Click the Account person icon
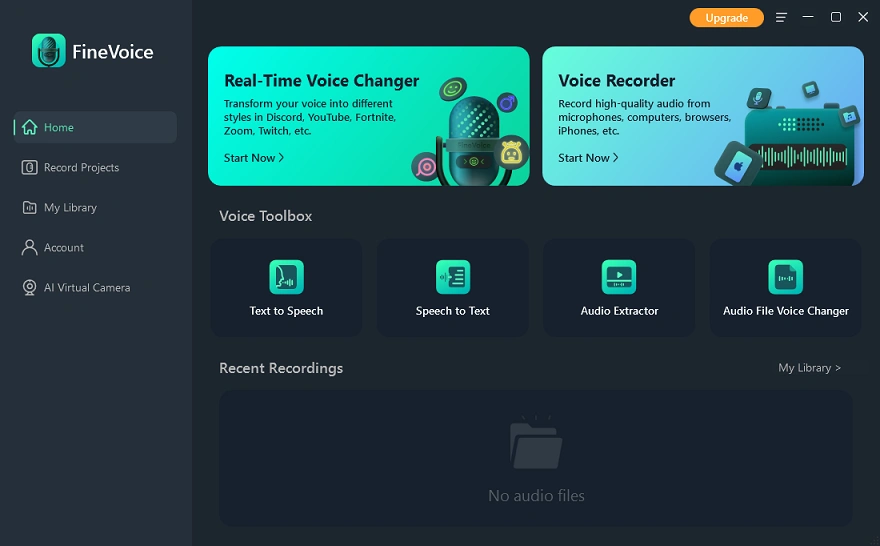Viewport: 880px width, 546px height. point(29,247)
